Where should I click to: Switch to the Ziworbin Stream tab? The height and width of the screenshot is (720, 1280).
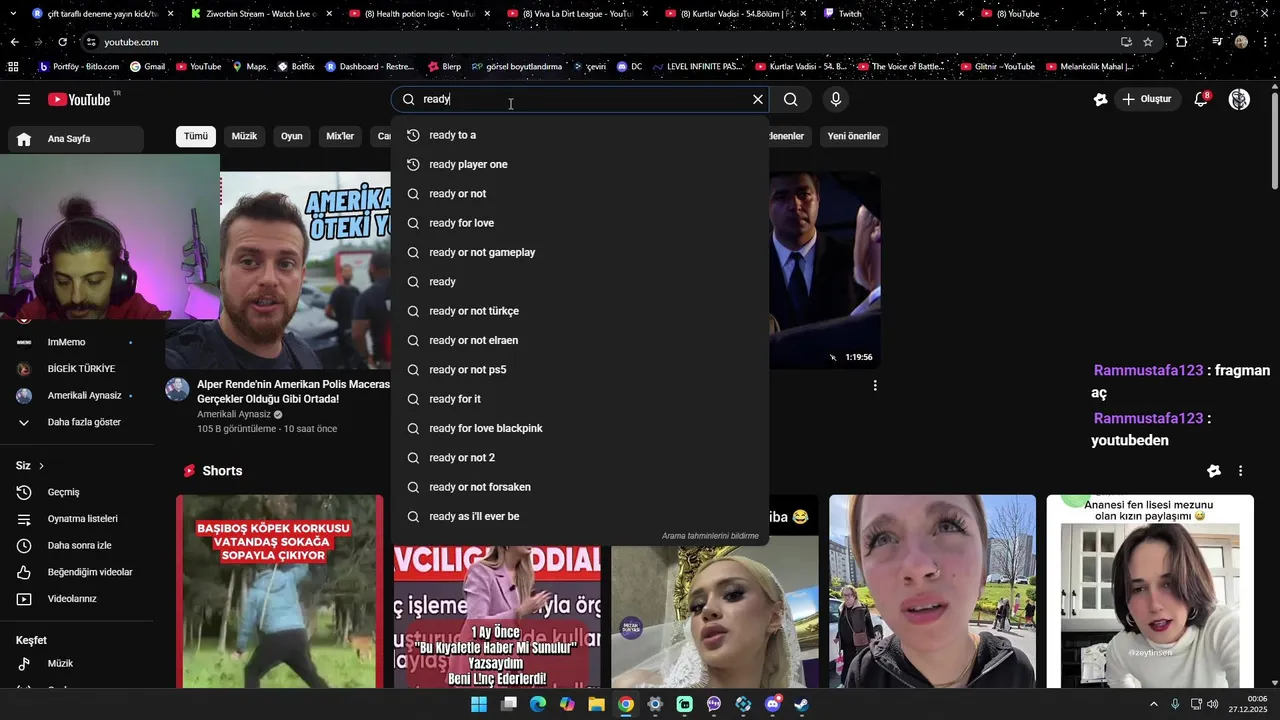coord(260,14)
